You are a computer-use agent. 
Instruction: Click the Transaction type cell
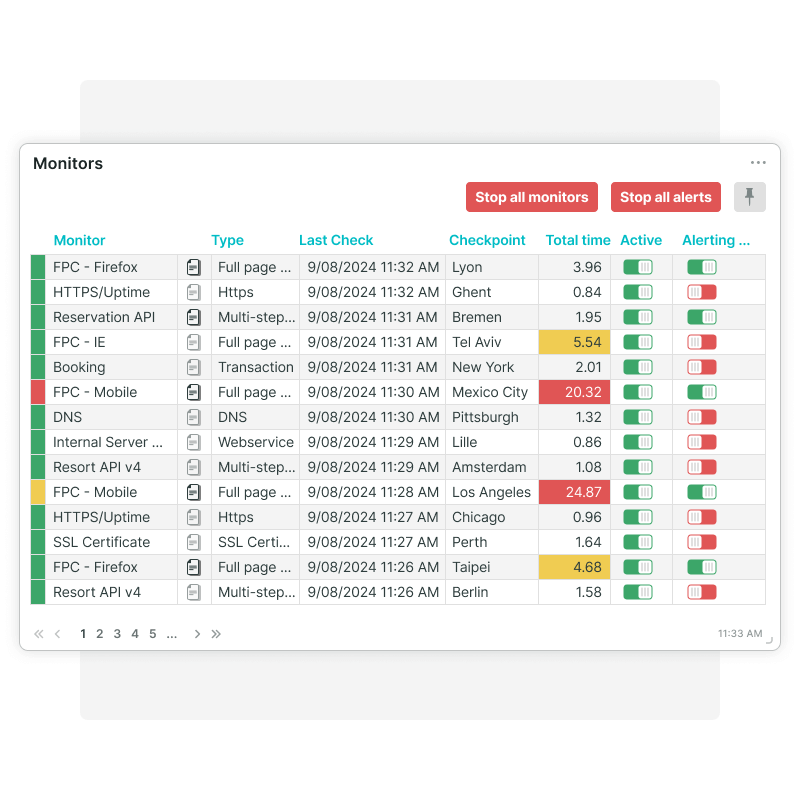click(256, 367)
